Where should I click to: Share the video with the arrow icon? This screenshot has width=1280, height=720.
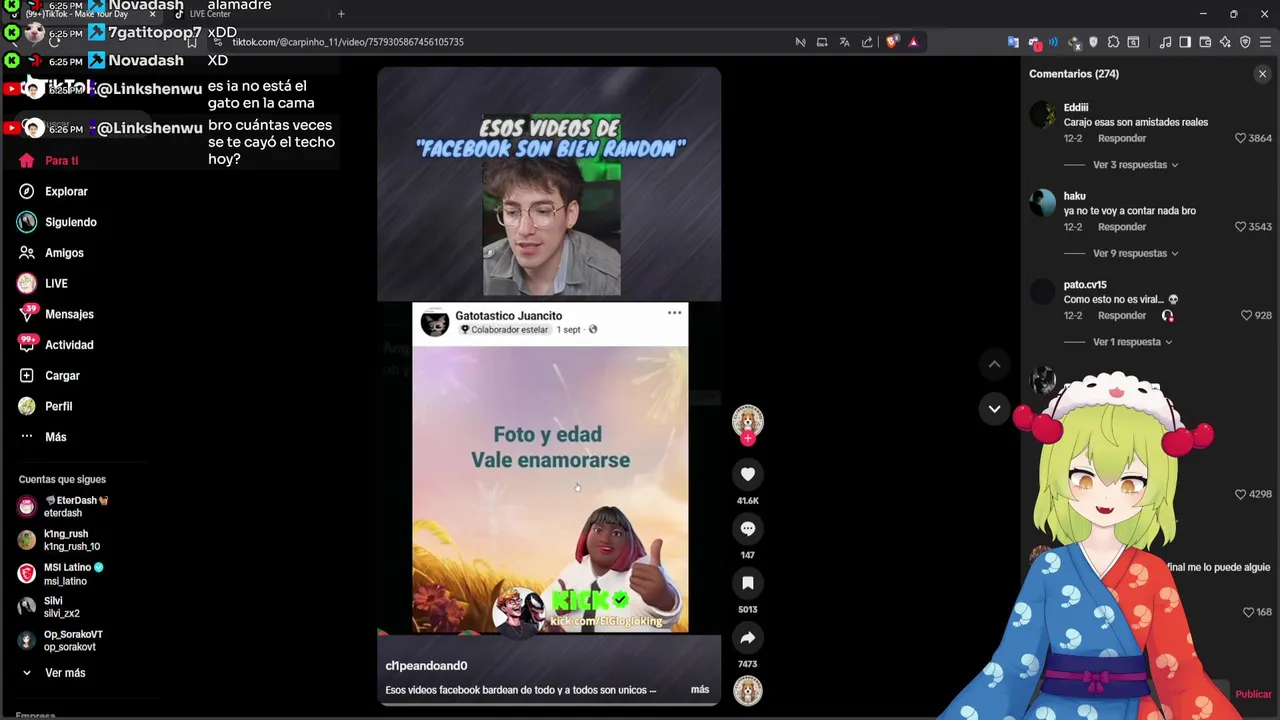747,637
